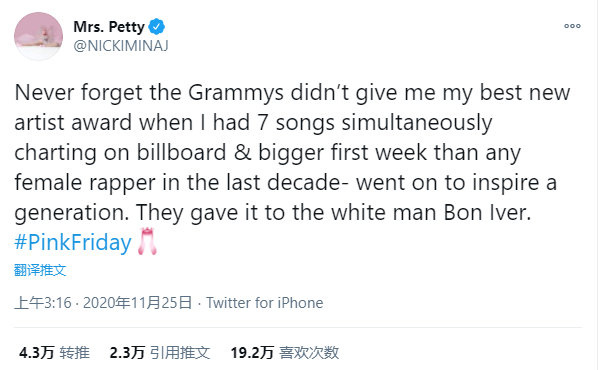This screenshot has height=370, width=599.
Task: Click the 2.3万 quote tweets number
Action: (x=127, y=352)
